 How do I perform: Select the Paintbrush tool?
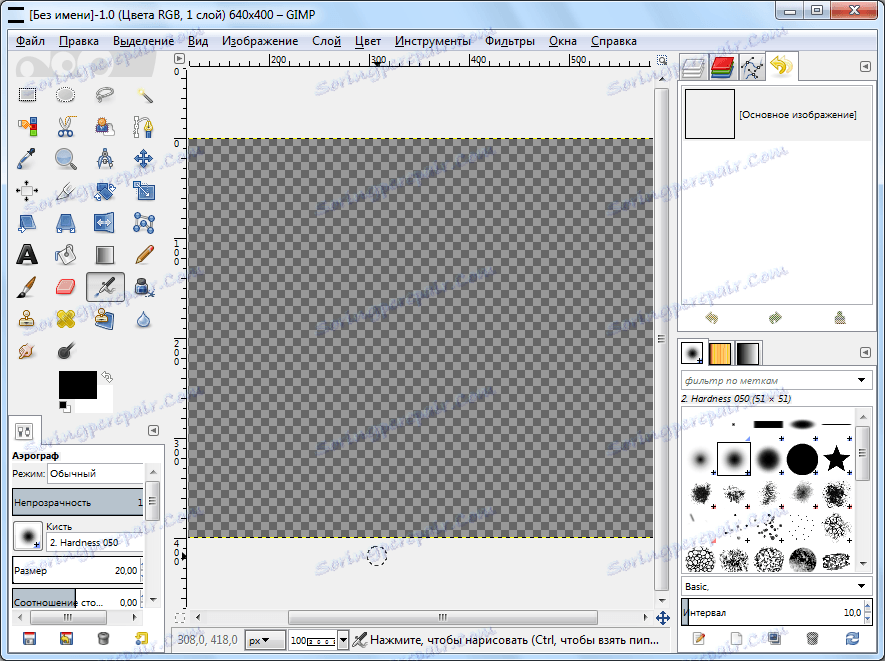point(27,287)
